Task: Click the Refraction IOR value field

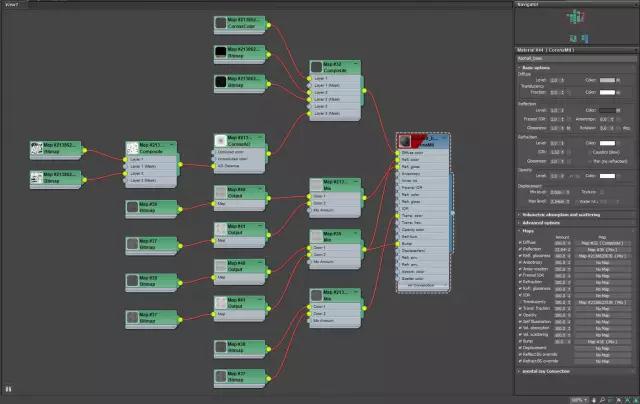Action: [x=555, y=152]
